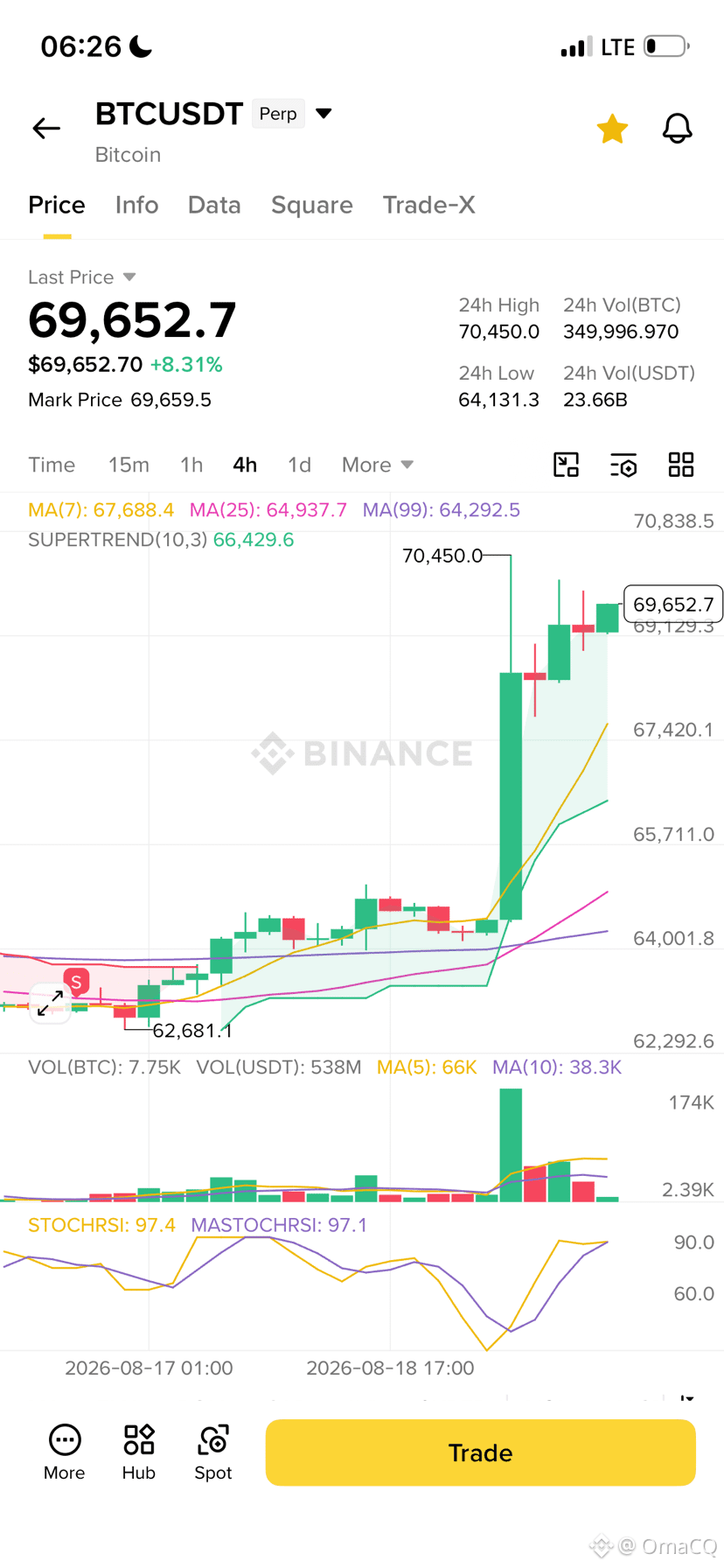Open the chart drawing tools icon
Image resolution: width=724 pixels, height=1568 pixels.
point(567,465)
